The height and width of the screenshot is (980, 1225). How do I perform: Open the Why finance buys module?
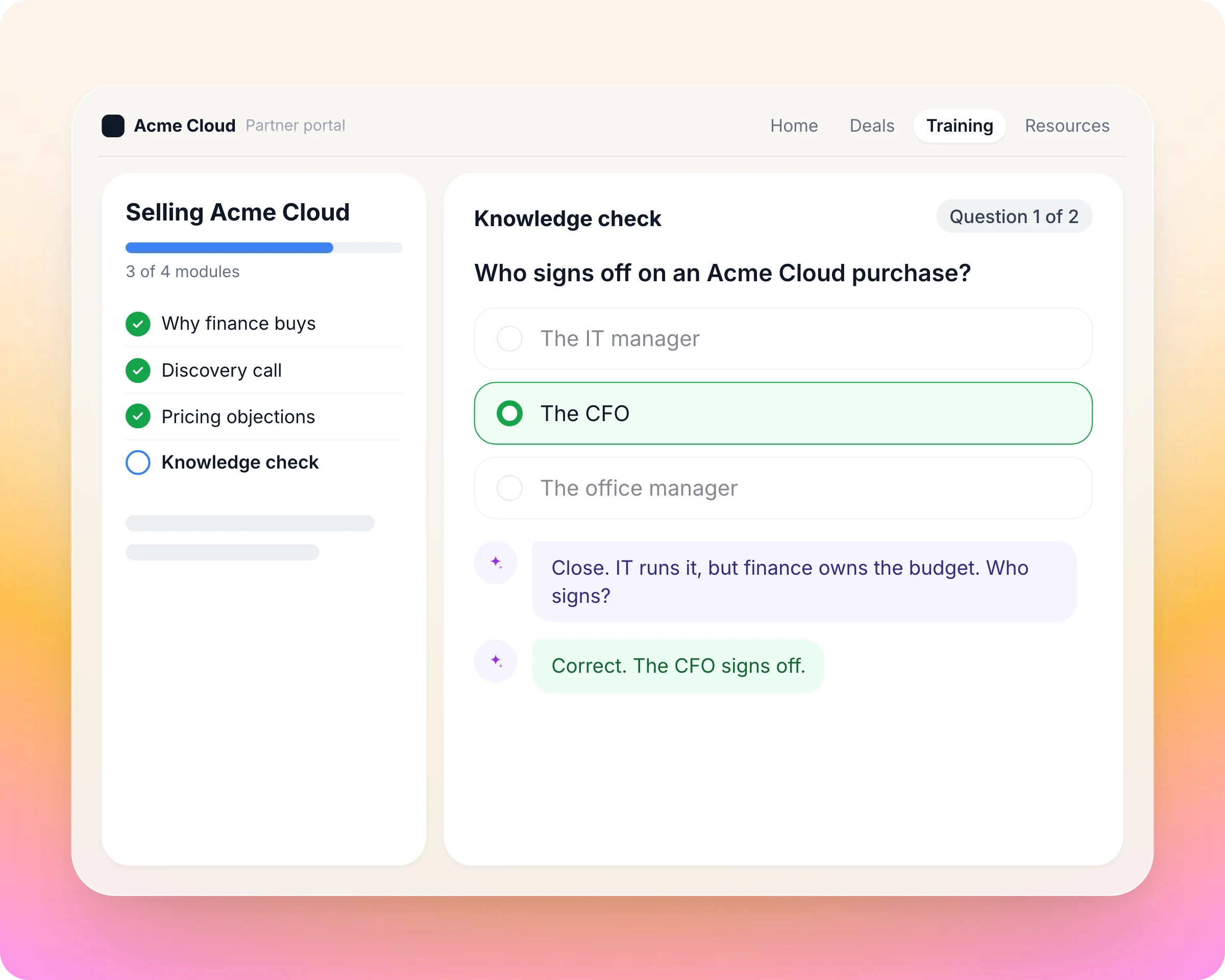click(x=264, y=324)
